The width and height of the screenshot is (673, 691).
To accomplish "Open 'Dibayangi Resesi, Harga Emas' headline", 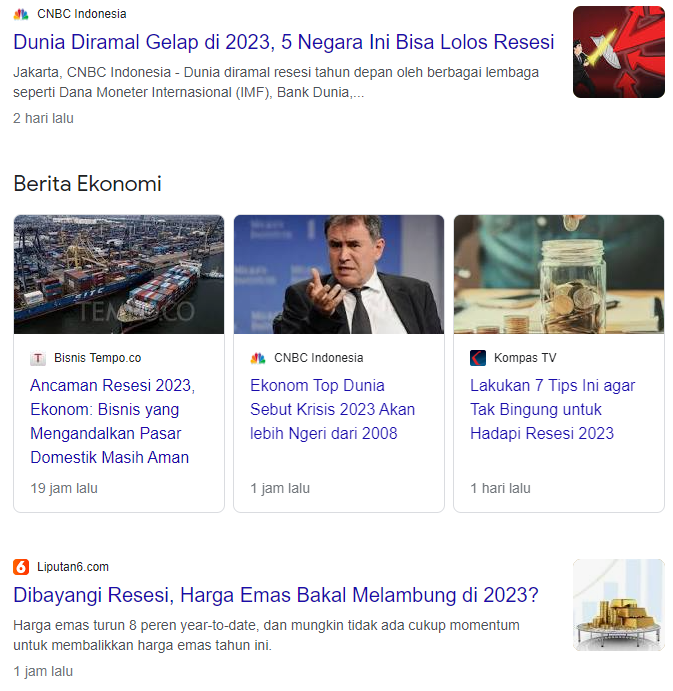I will (x=276, y=595).
